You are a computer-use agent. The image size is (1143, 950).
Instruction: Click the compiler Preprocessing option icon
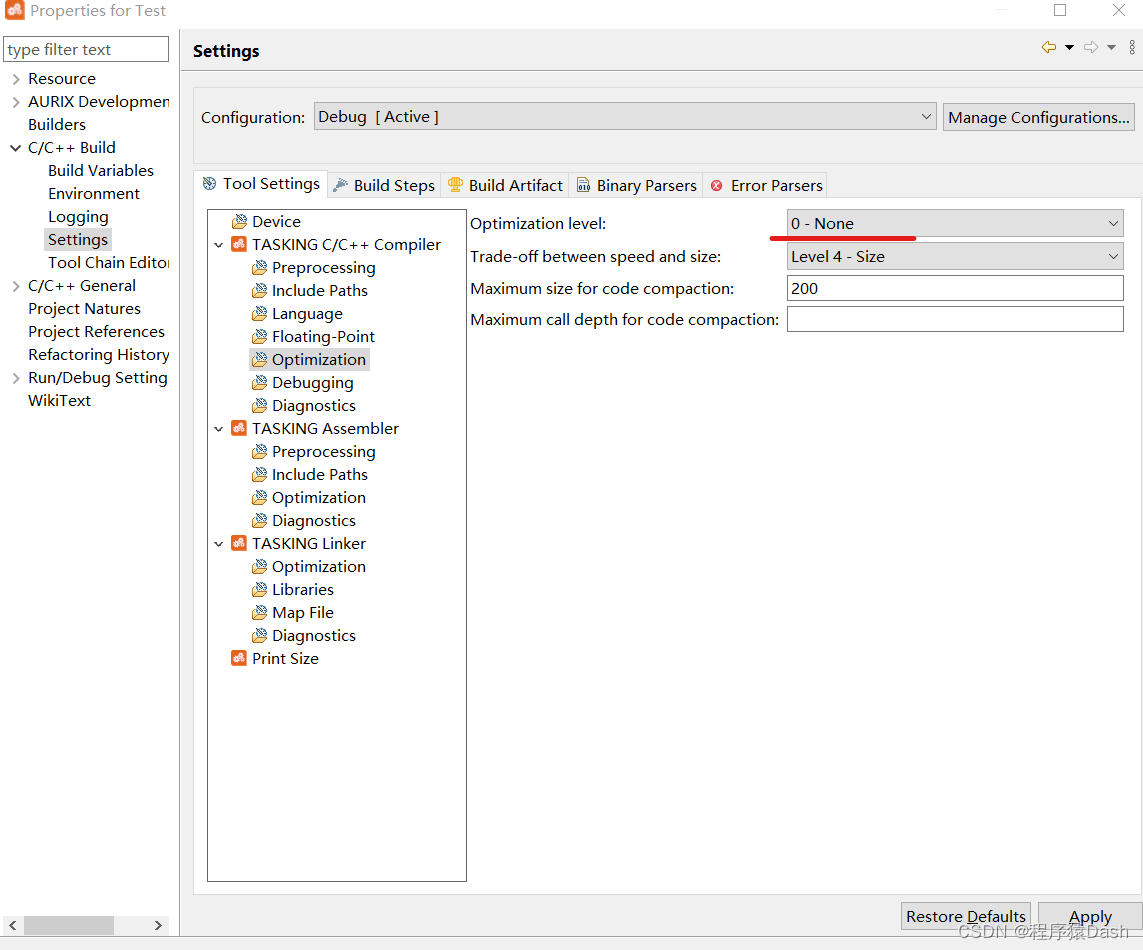(x=260, y=268)
